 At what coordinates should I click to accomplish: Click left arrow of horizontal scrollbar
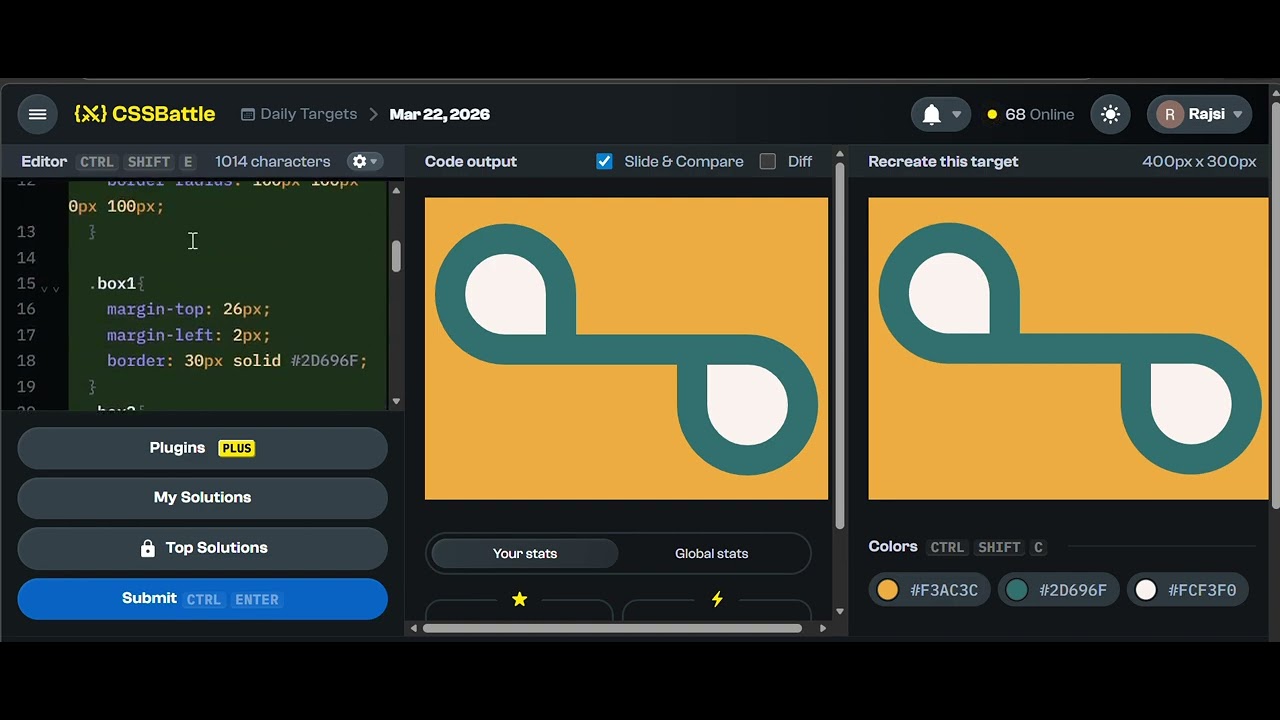pyautogui.click(x=414, y=628)
